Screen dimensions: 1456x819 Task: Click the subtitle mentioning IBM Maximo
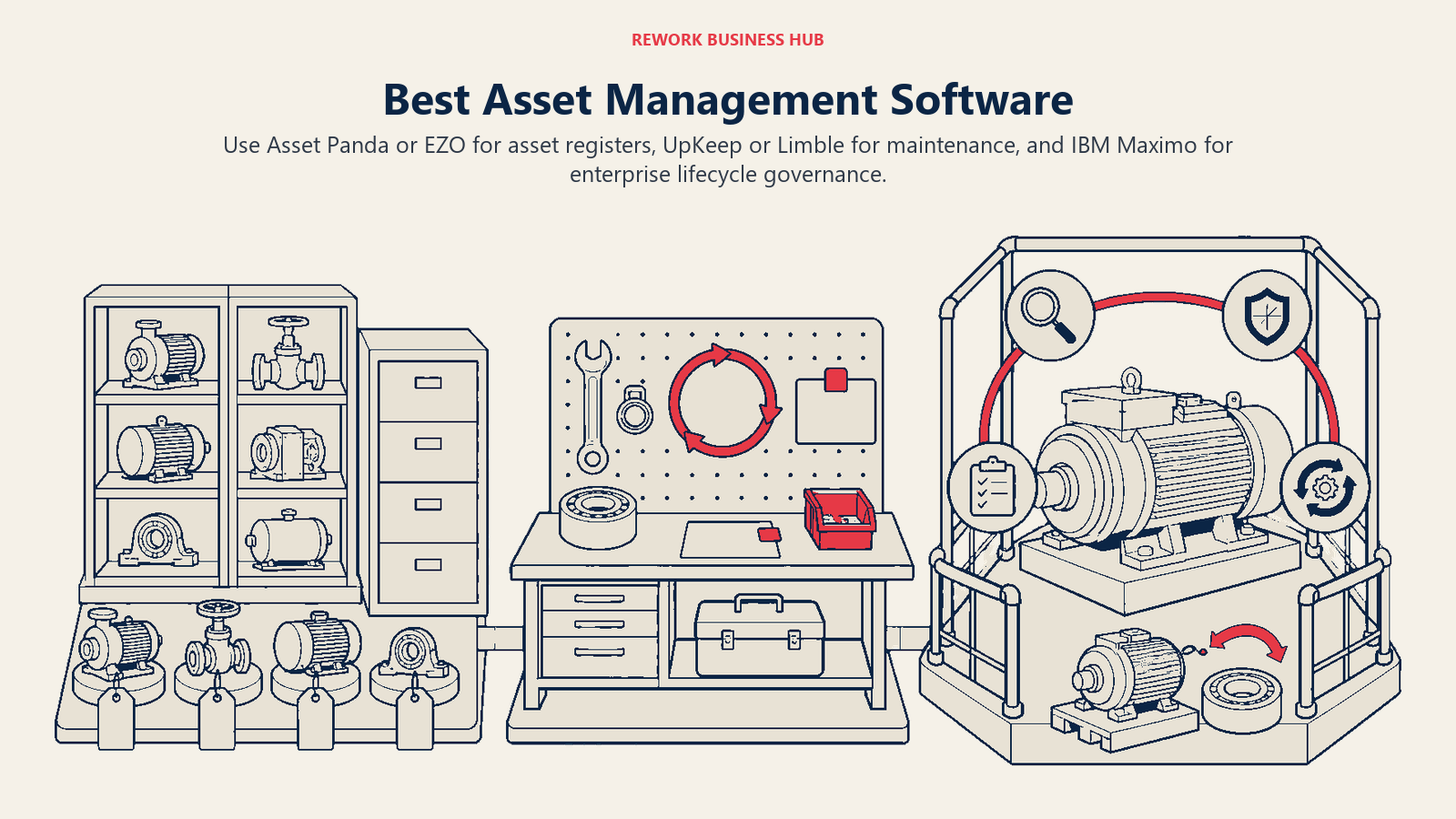pos(728,159)
